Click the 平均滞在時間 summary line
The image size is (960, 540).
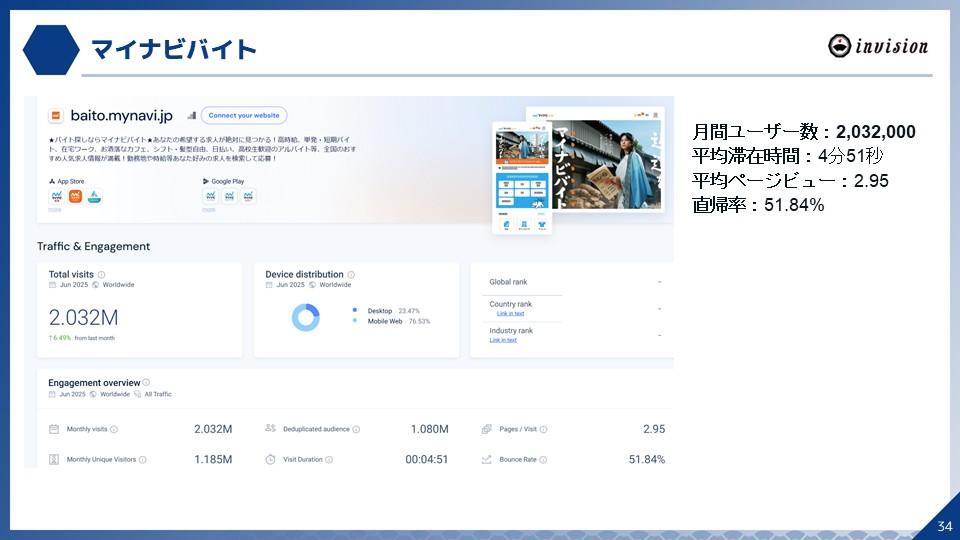(x=787, y=156)
